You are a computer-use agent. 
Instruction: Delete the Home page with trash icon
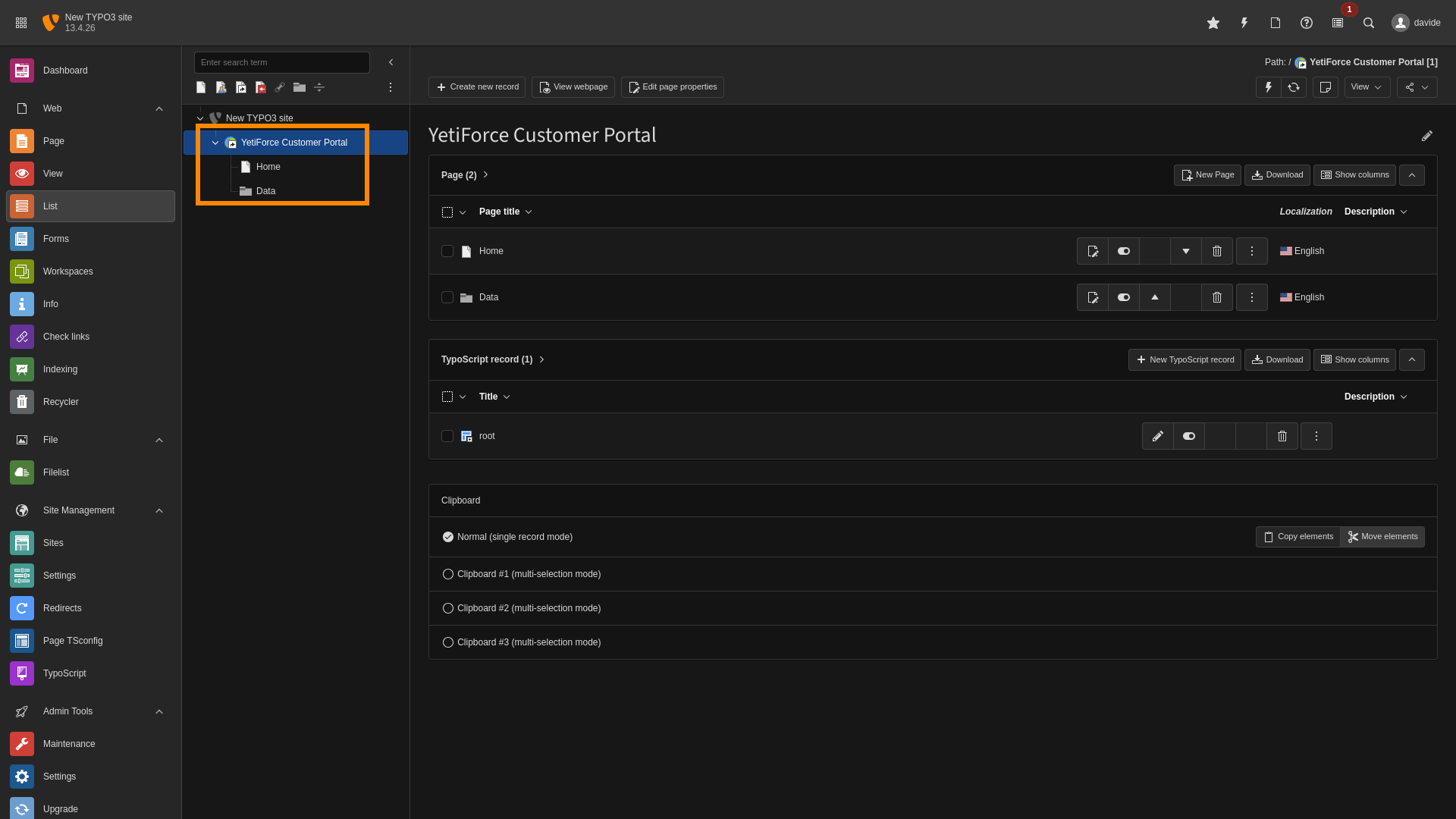tap(1217, 251)
